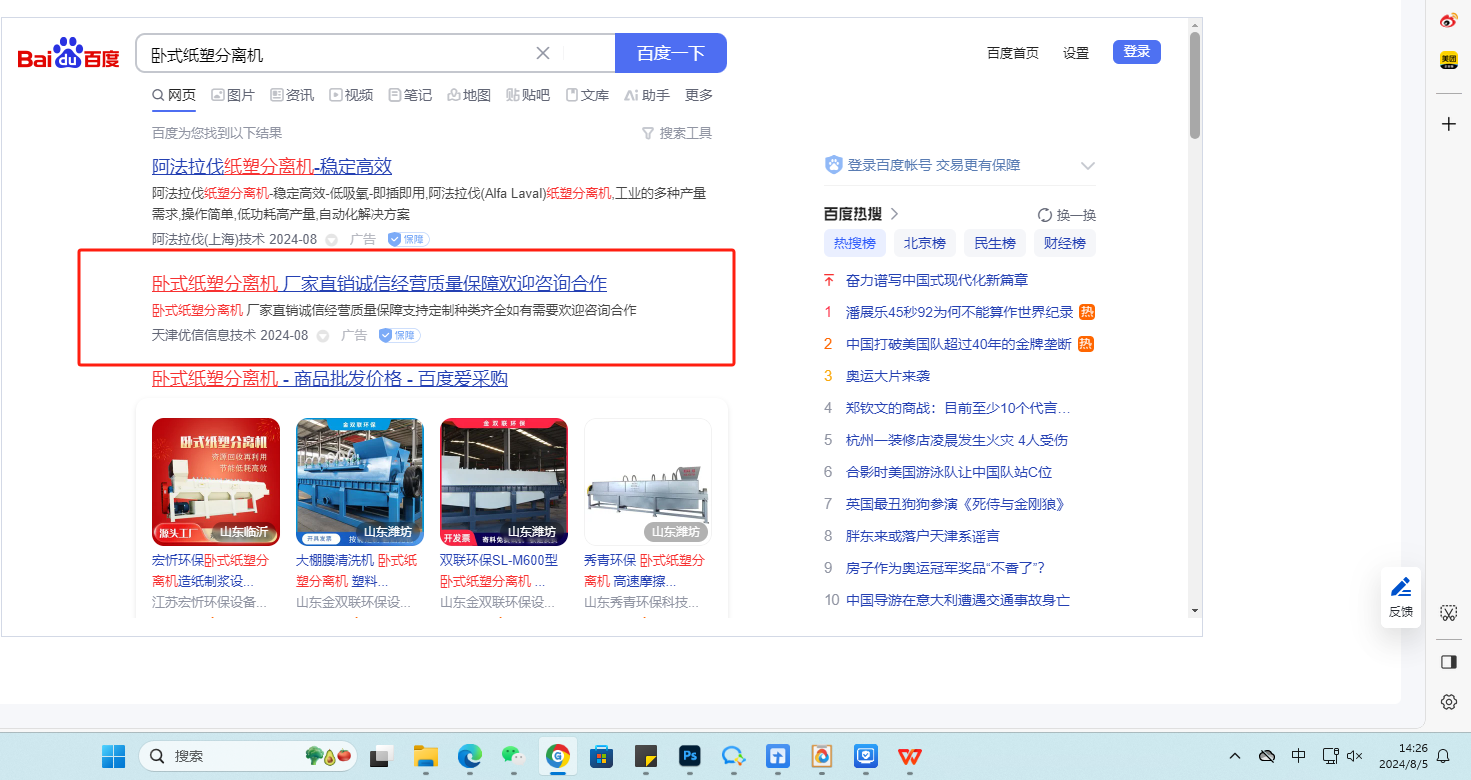Open browser sidebar settings gear
Screen dimensions: 1471x780
coord(1448,702)
